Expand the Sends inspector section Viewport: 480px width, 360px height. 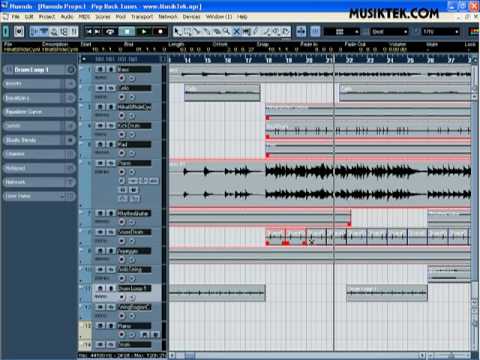coord(39,126)
